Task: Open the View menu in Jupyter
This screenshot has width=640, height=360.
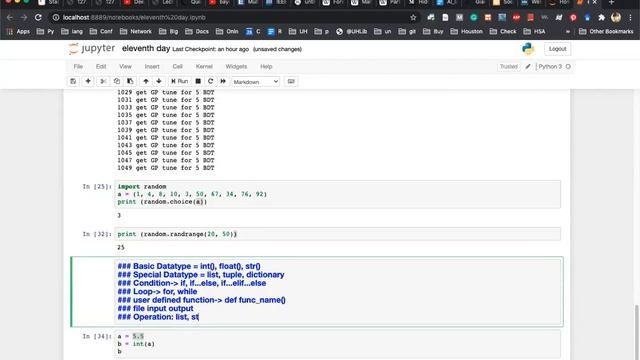Action: 125,67
